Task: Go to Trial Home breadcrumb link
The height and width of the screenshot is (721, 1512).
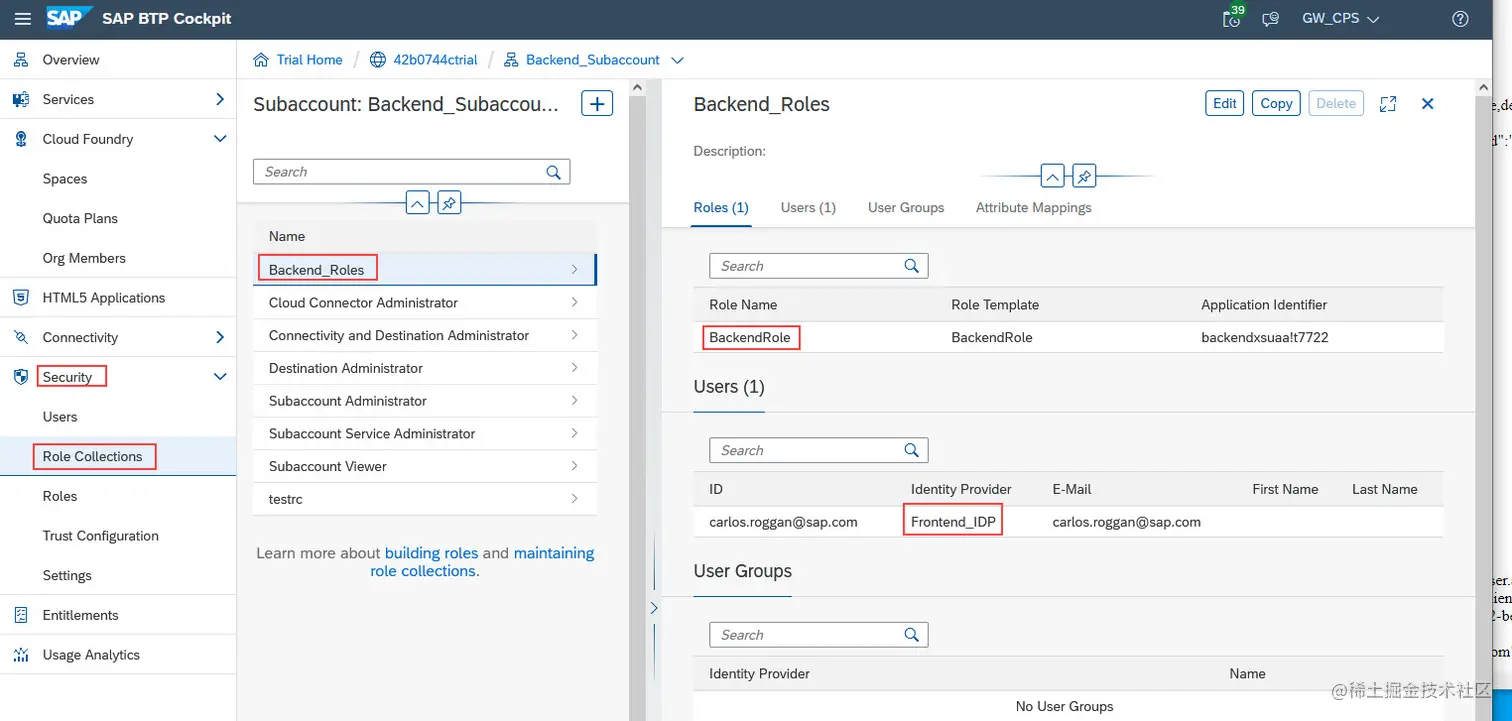Action: (309, 60)
